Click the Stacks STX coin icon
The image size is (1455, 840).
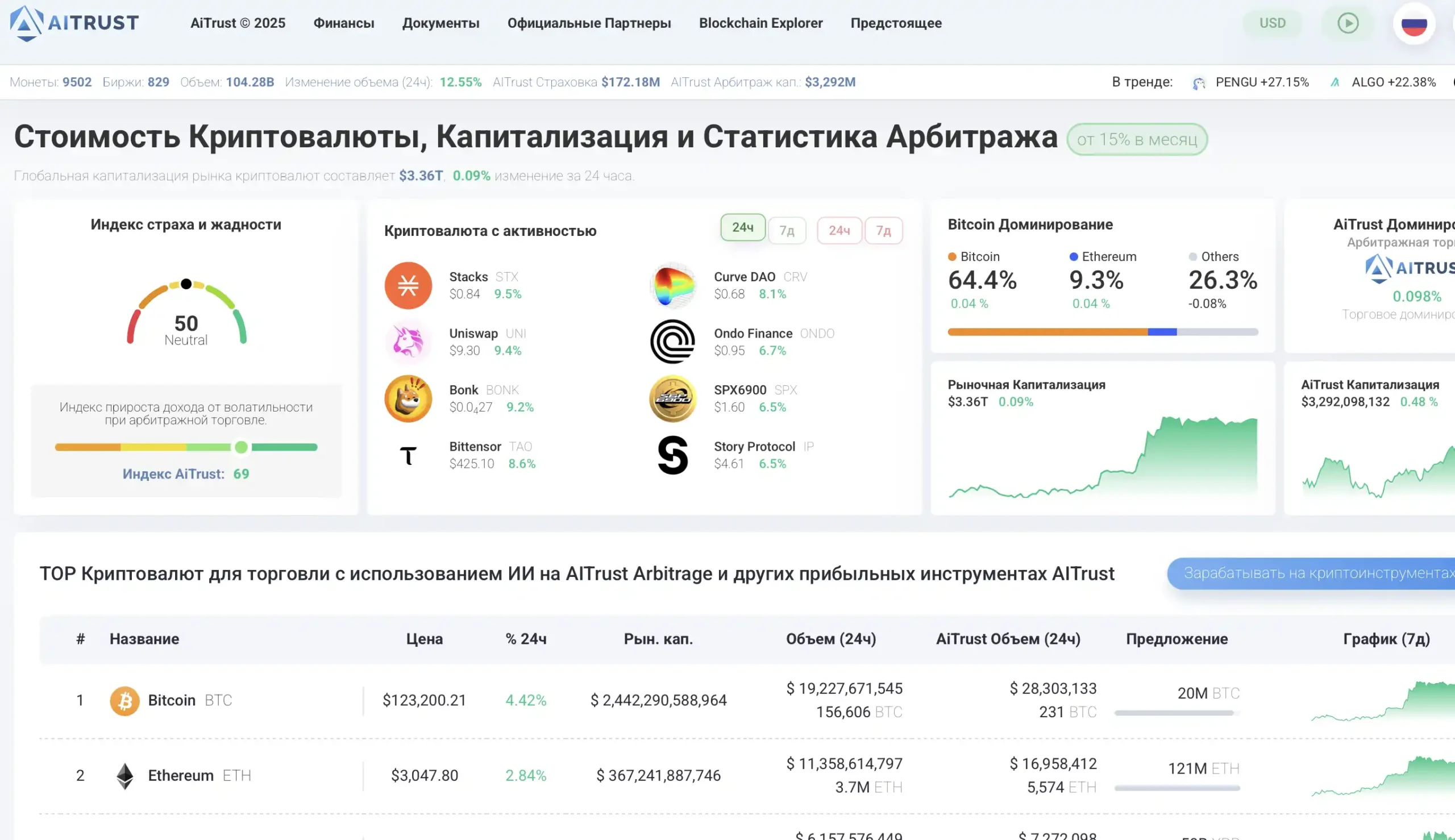tap(409, 285)
